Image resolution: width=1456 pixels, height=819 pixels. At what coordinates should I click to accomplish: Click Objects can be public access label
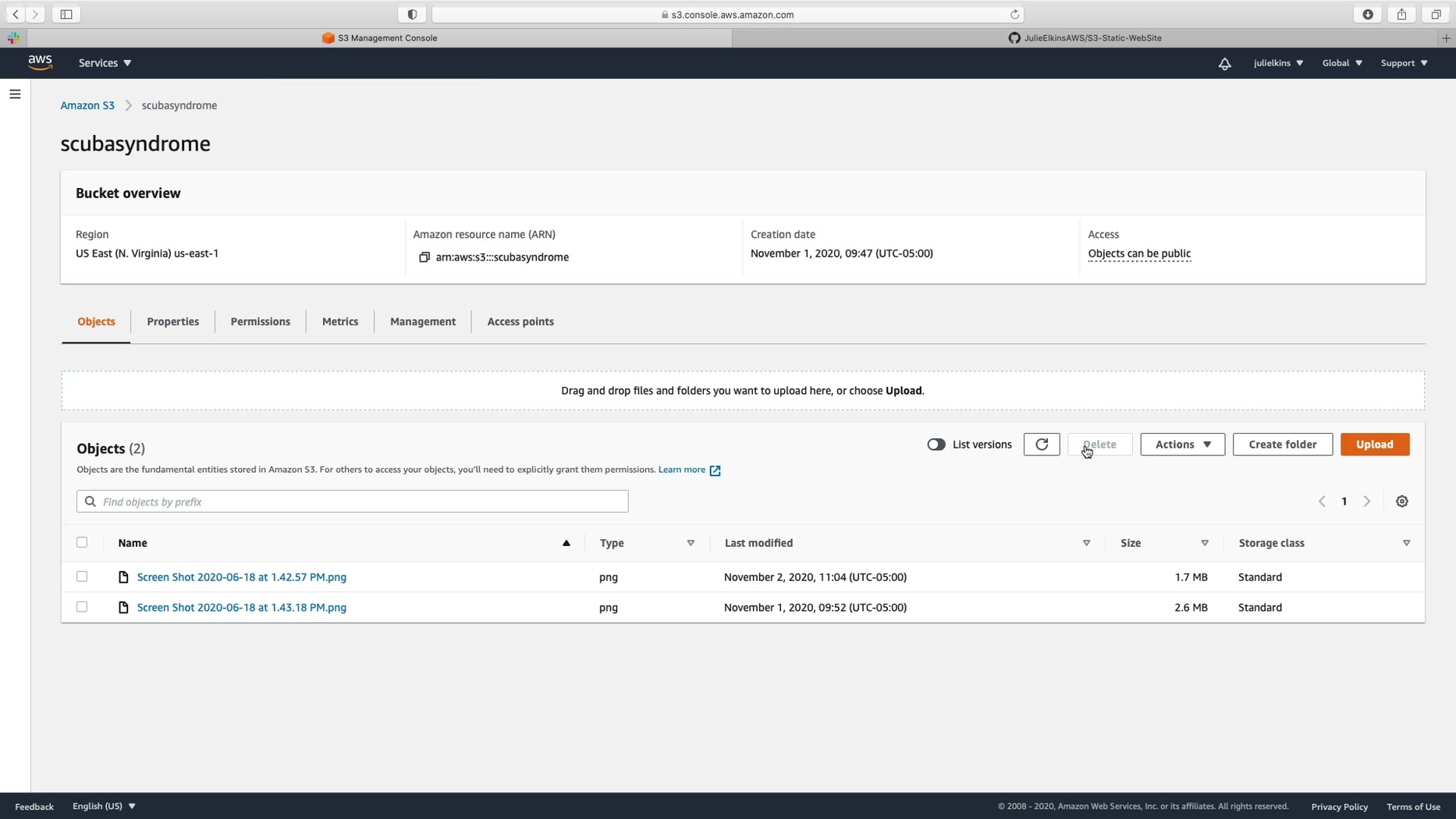[1139, 253]
